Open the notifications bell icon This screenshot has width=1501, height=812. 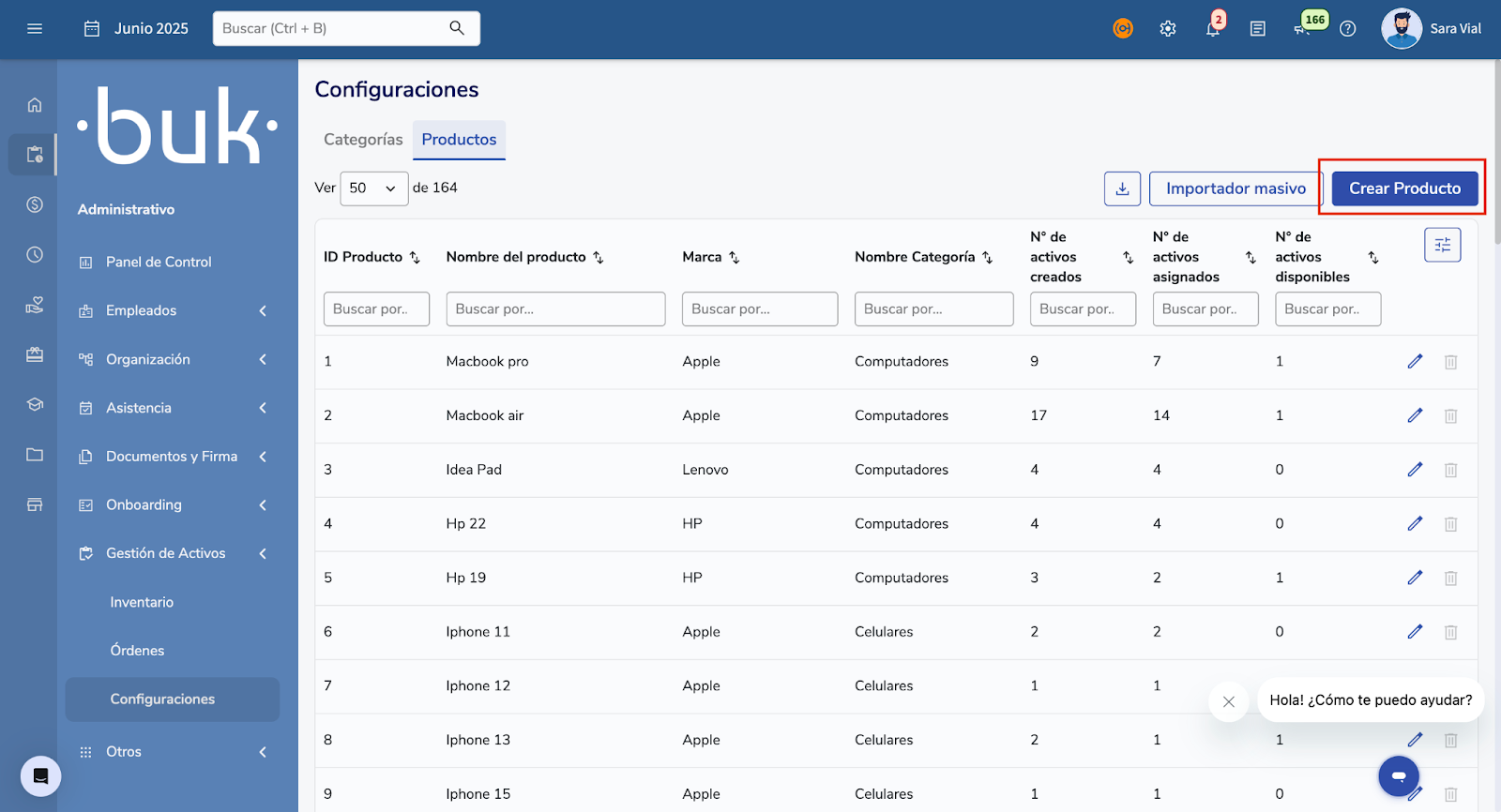pos(1212,29)
